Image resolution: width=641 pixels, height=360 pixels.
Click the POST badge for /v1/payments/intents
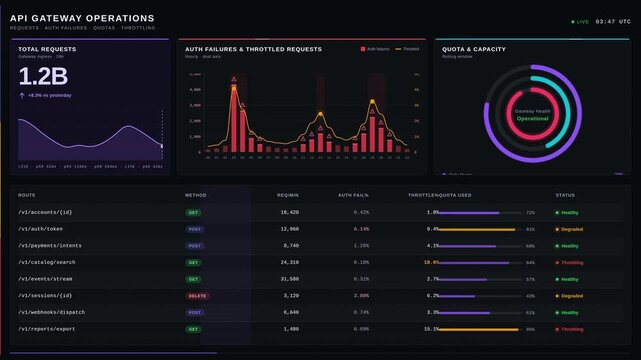pos(195,246)
